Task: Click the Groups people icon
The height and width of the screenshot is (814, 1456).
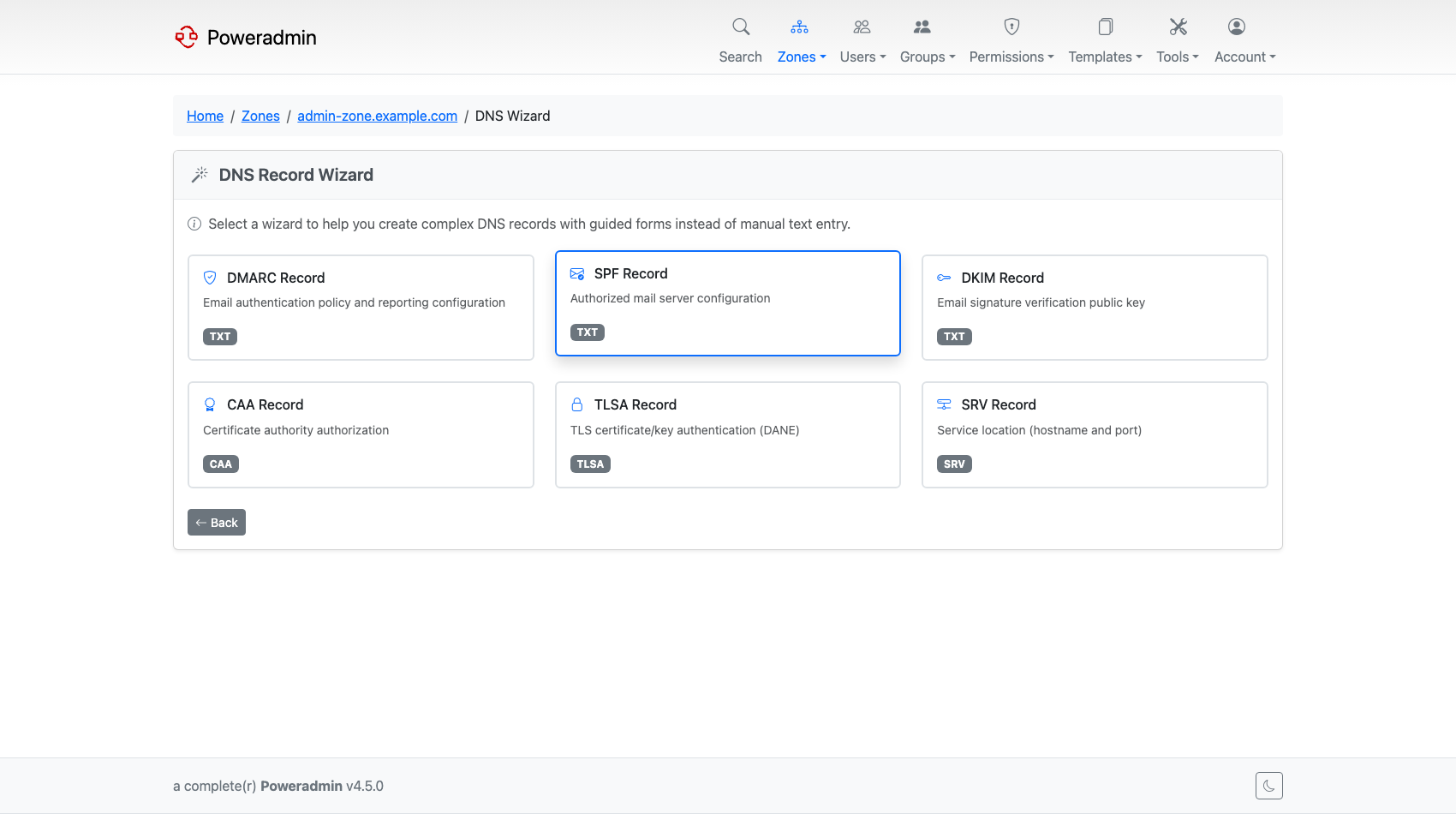Action: coord(922,27)
